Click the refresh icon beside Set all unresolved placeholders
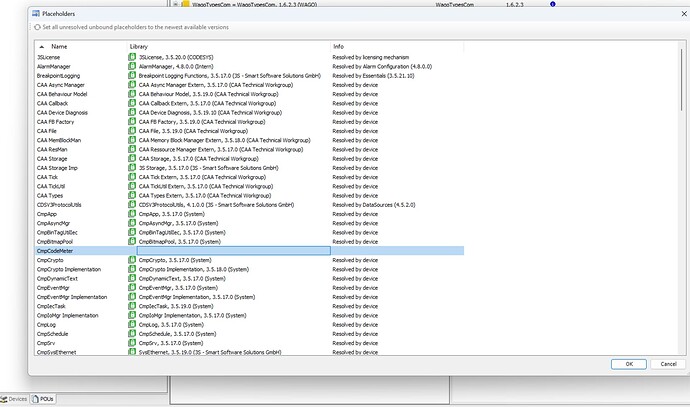Image resolution: width=690 pixels, height=407 pixels. tap(37, 27)
